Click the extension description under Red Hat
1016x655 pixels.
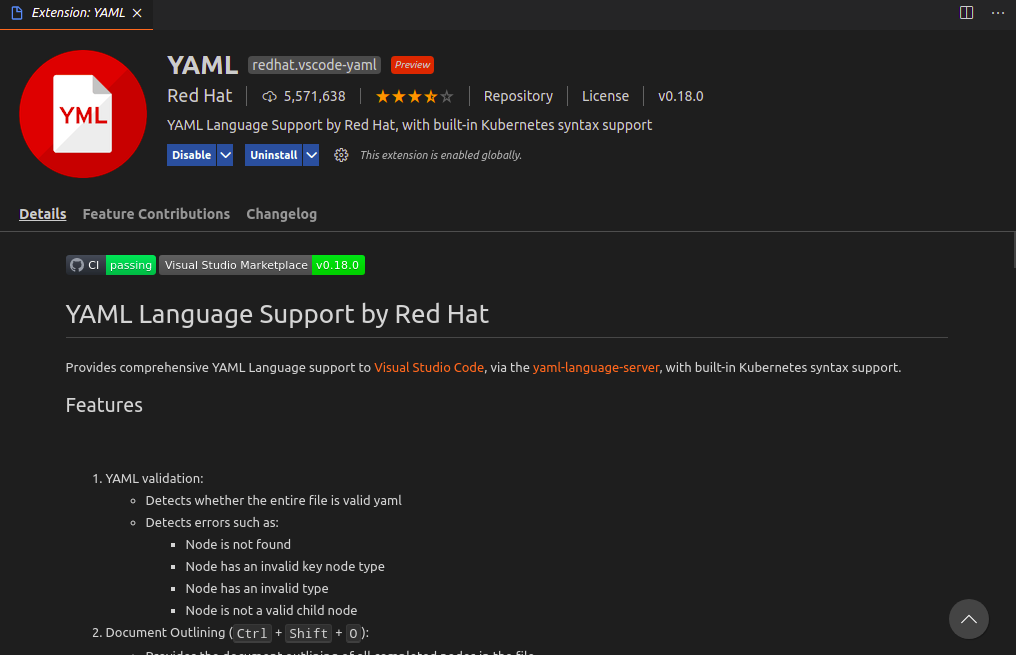pyautogui.click(x=410, y=125)
